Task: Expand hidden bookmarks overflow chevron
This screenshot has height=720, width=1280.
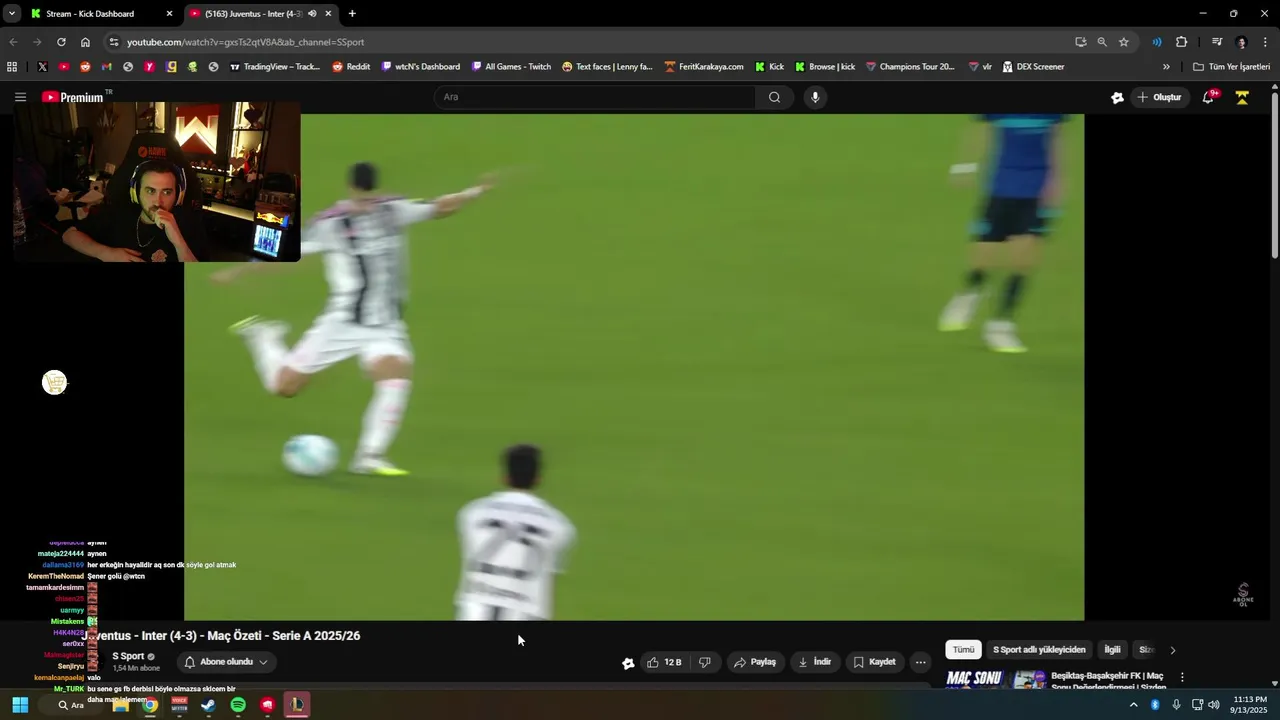Action: tap(1166, 67)
